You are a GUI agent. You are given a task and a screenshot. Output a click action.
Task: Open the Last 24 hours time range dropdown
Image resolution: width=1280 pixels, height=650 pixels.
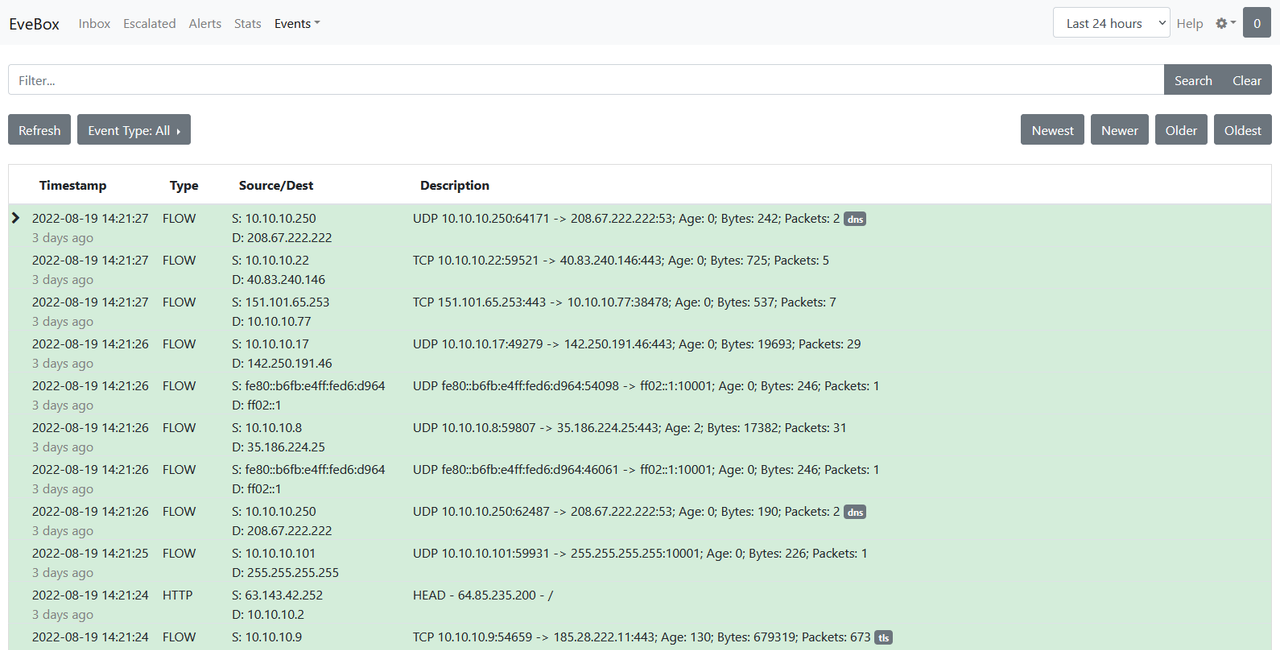(1111, 23)
